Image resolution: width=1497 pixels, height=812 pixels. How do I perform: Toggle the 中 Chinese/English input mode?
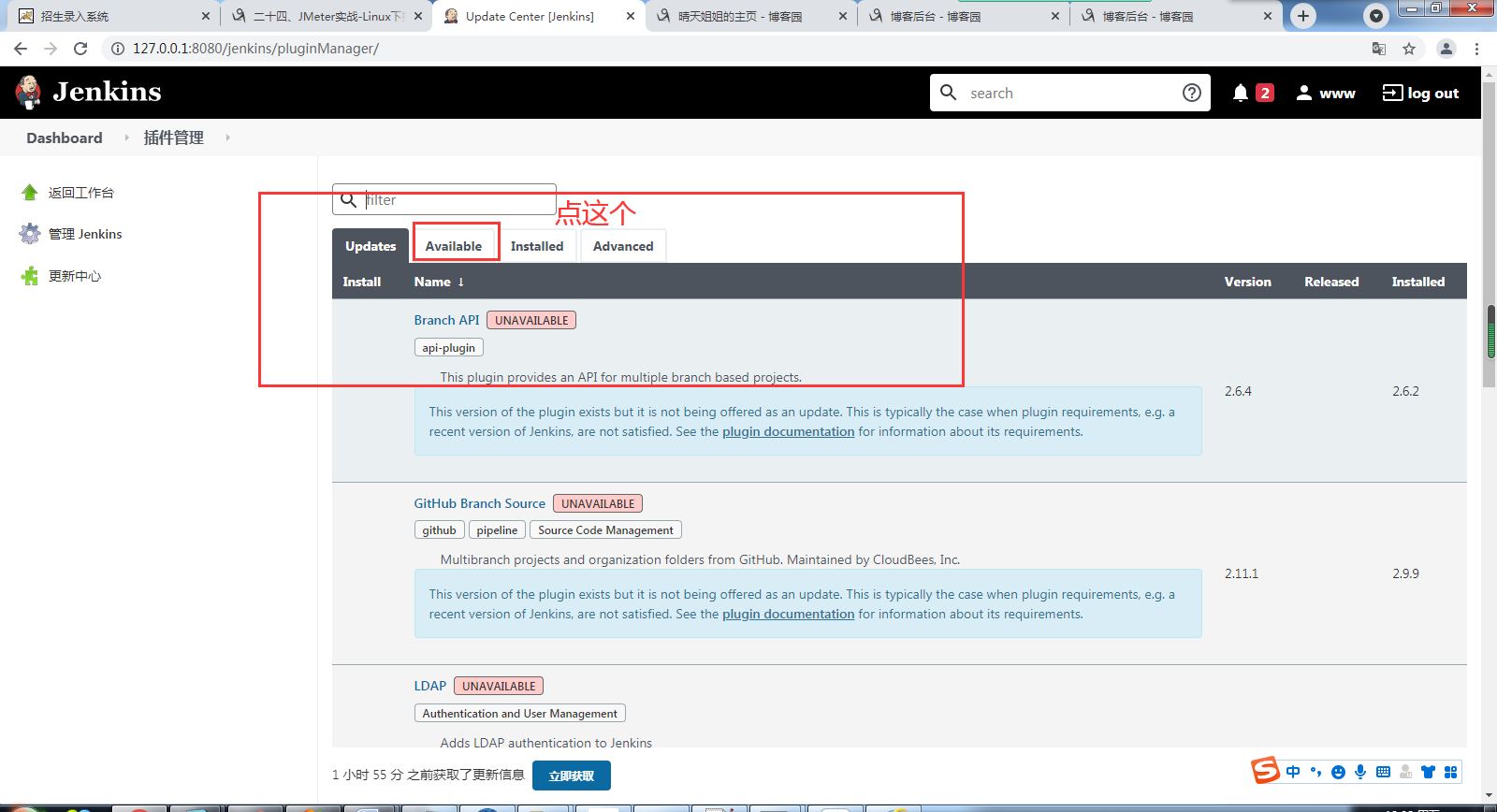click(x=1293, y=772)
